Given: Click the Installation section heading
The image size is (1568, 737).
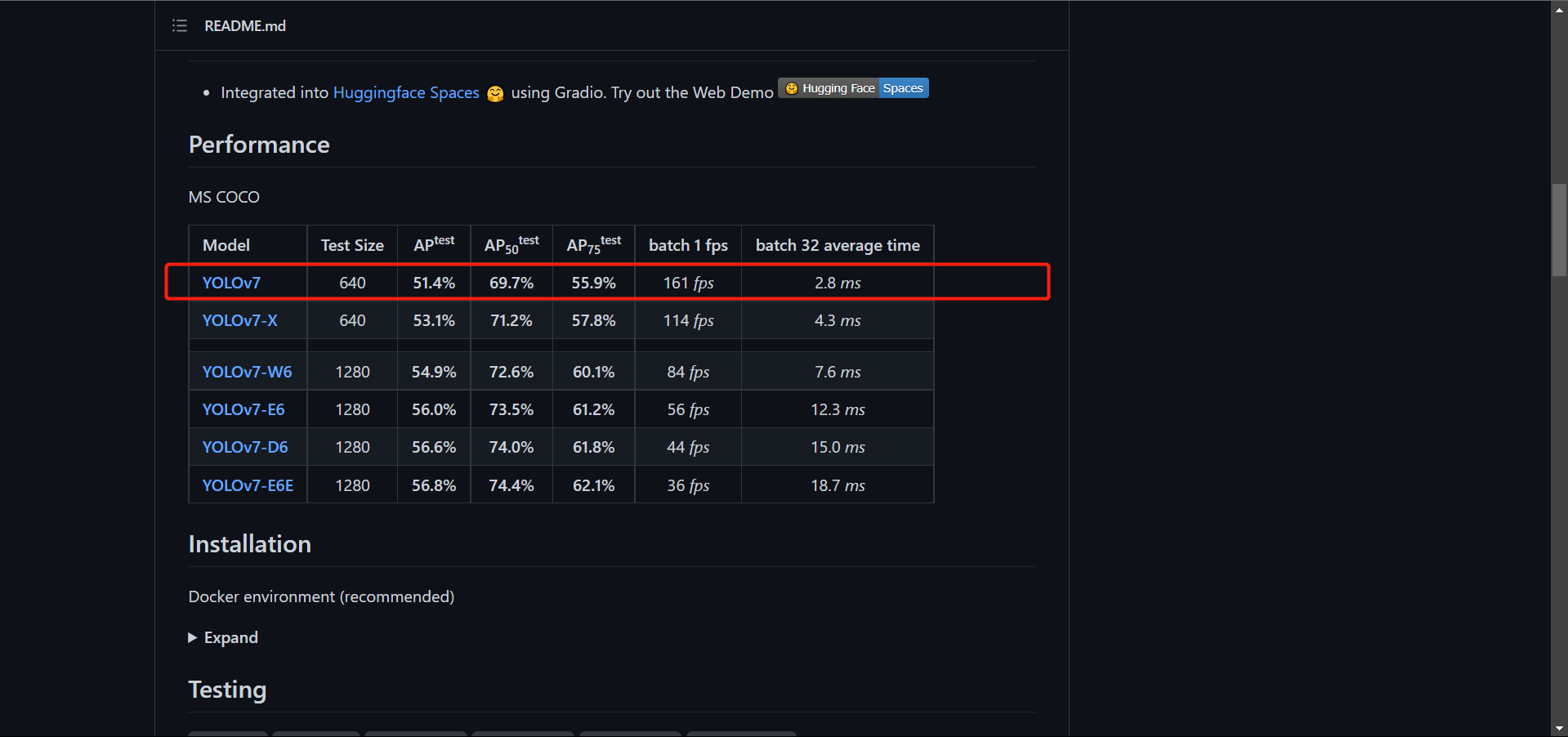Looking at the screenshot, I should (x=249, y=544).
